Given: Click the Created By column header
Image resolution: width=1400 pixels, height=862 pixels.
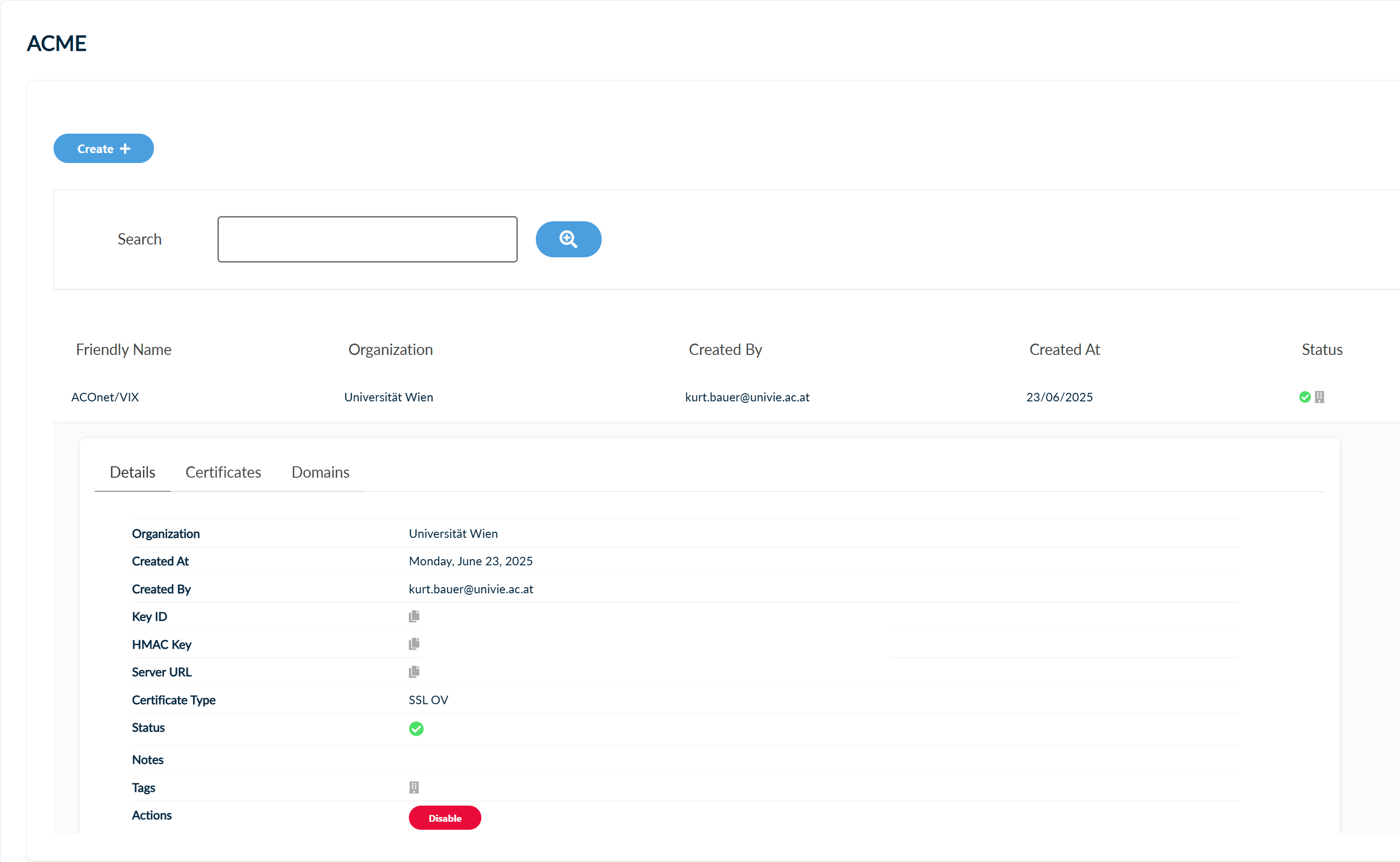Looking at the screenshot, I should click(725, 349).
